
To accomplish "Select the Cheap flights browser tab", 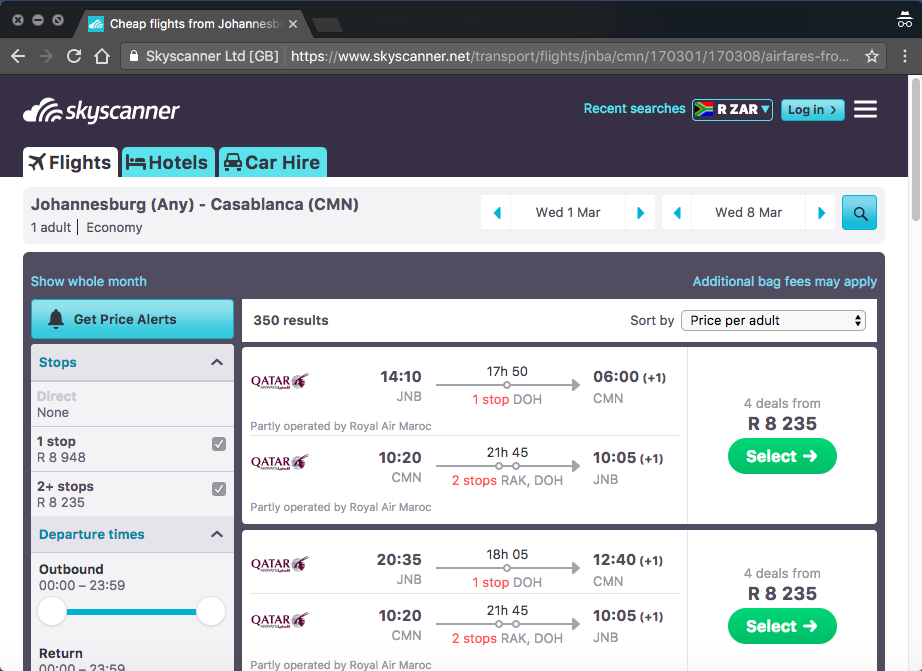I will point(194,24).
